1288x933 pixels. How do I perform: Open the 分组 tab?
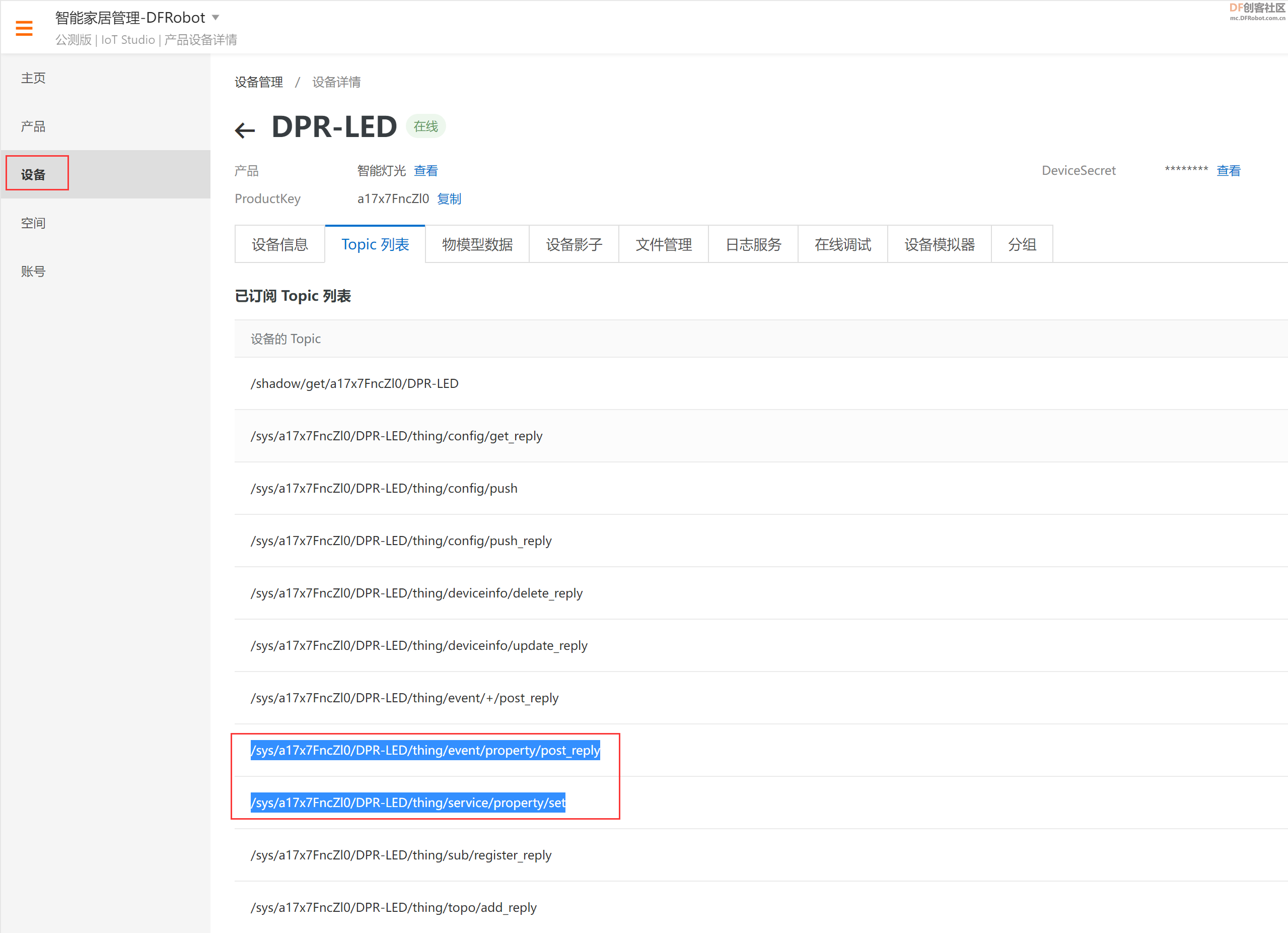point(1022,244)
